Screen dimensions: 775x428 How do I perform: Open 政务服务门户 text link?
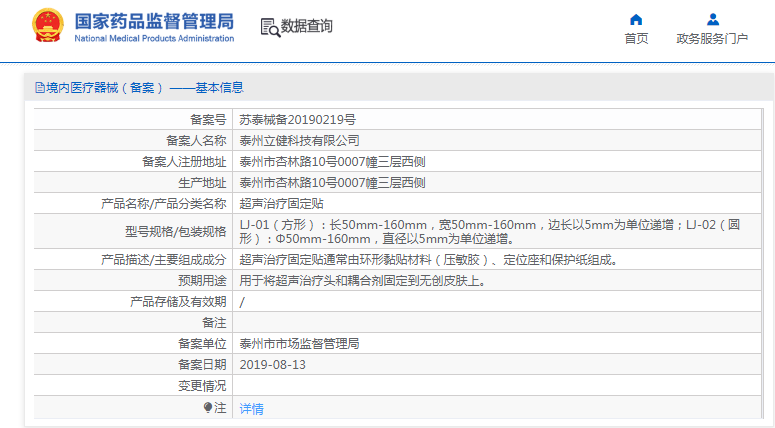[x=712, y=39]
